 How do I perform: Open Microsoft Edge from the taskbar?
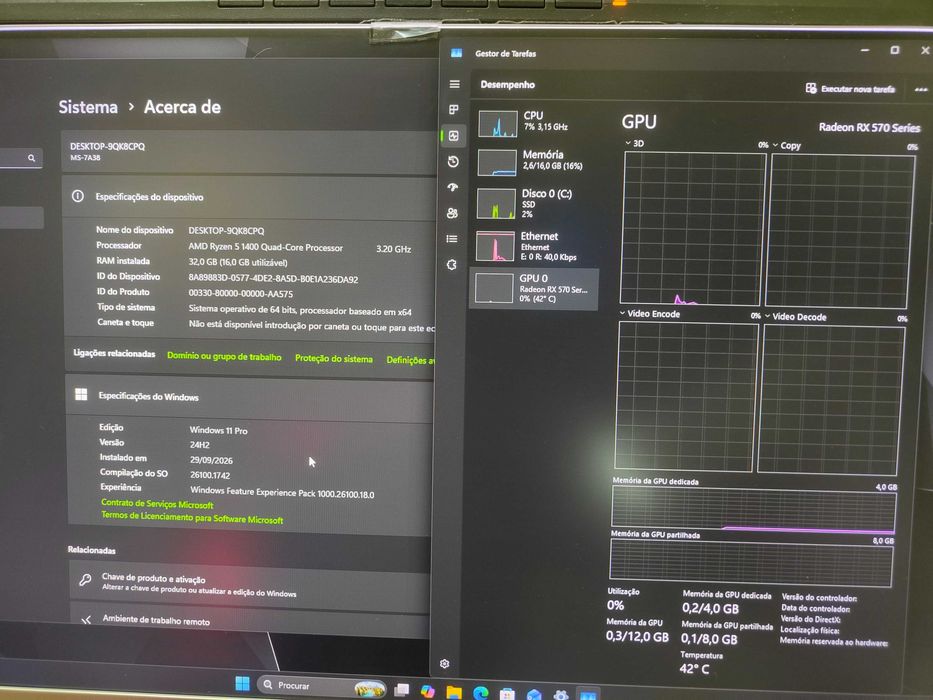coord(481,693)
